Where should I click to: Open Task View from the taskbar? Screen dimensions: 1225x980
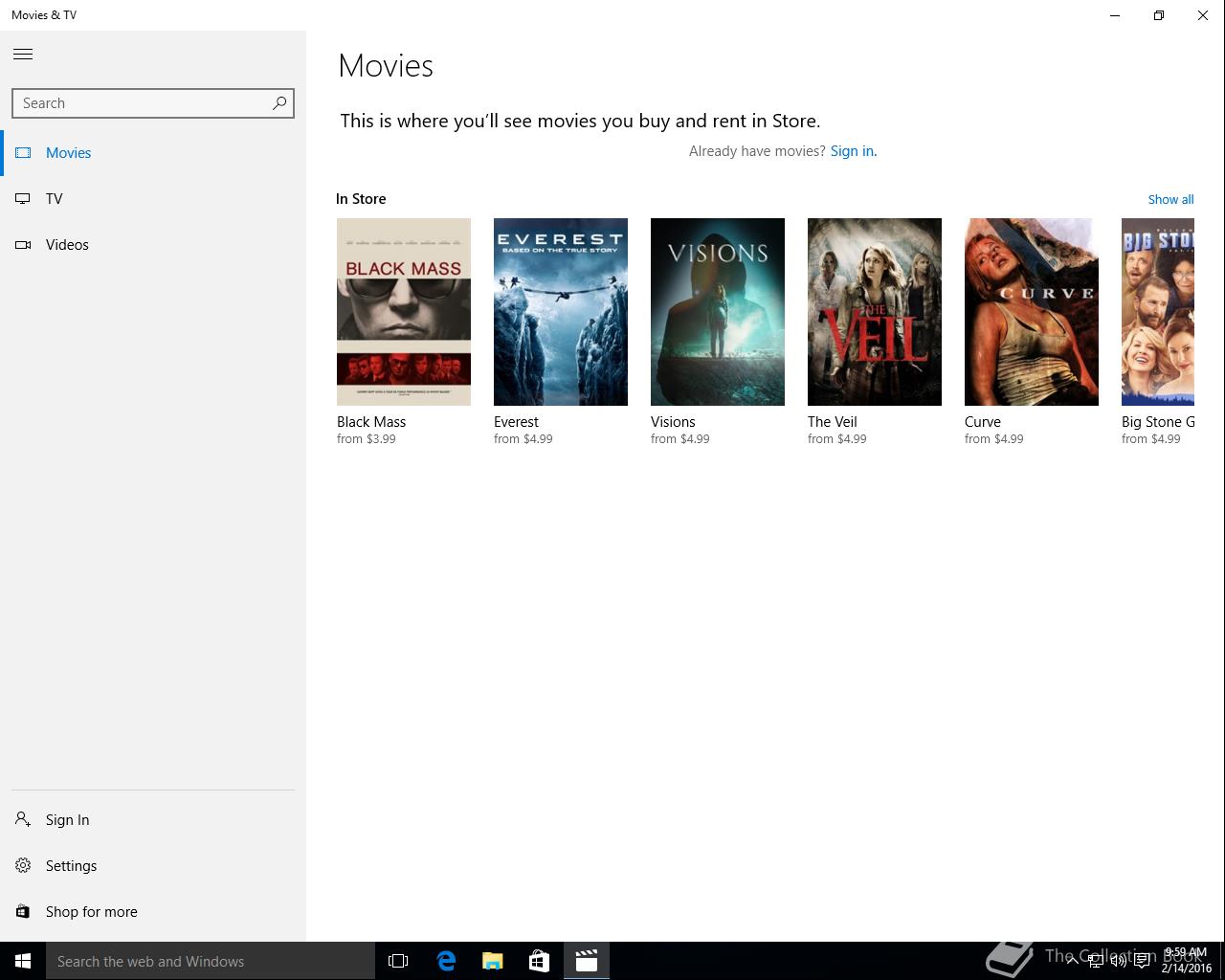point(398,961)
